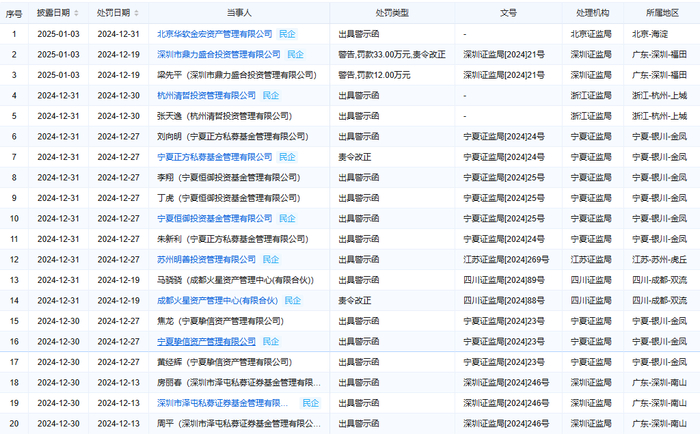Image resolution: width=700 pixels, height=434 pixels.
Task: Click the 所属地区 column header
Action: 662,13
